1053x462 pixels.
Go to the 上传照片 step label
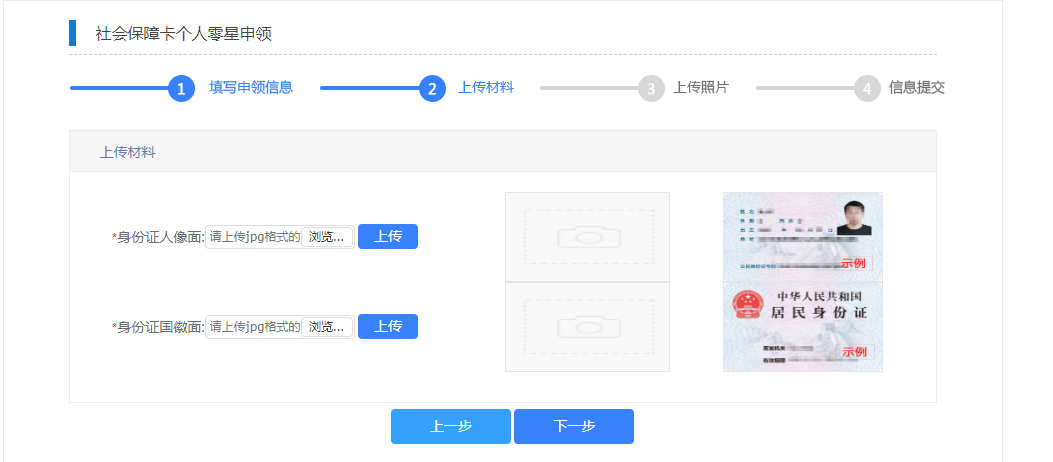tap(701, 87)
